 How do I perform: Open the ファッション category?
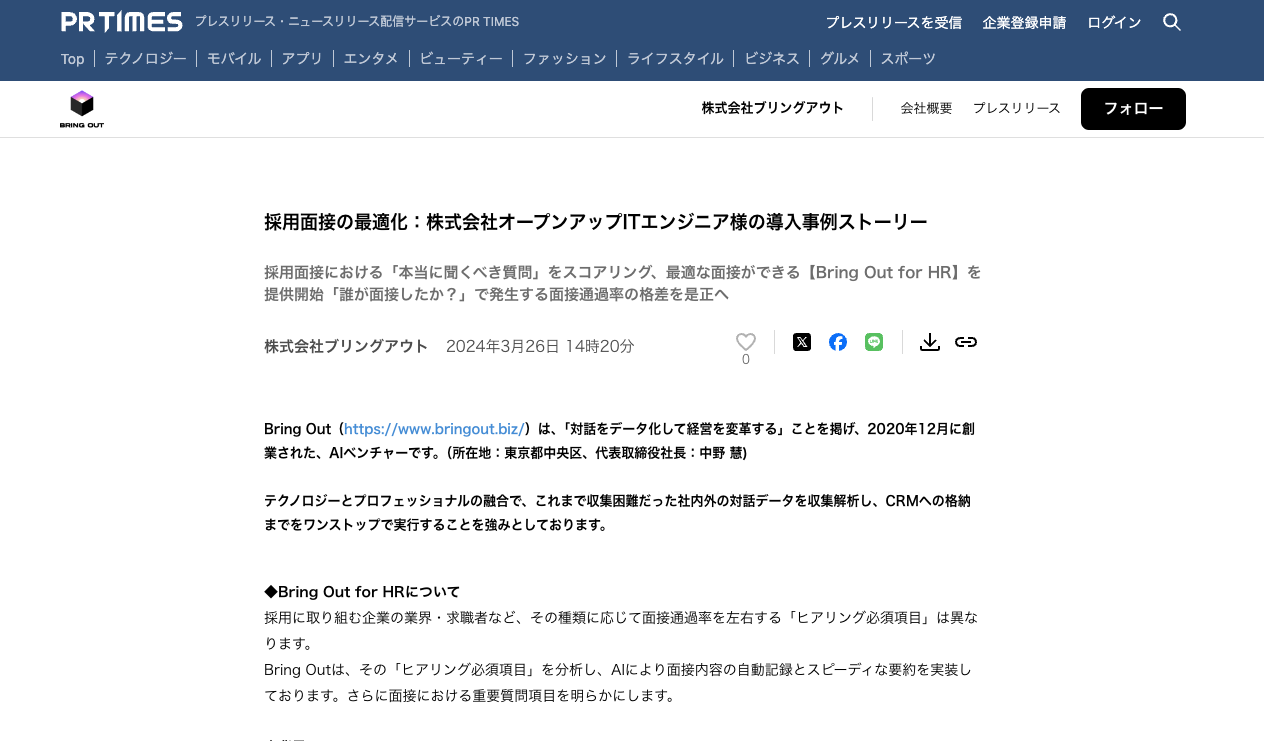[565, 59]
